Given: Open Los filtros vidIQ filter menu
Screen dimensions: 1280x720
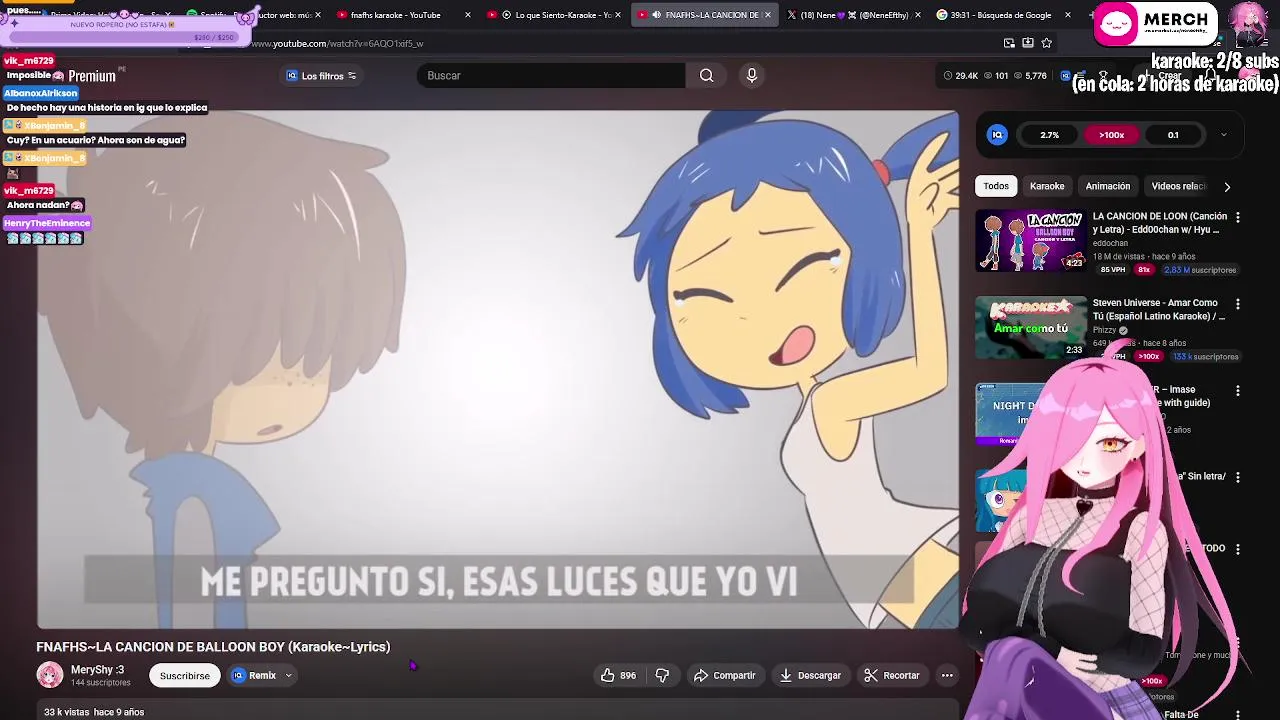Looking at the screenshot, I should click(x=322, y=76).
